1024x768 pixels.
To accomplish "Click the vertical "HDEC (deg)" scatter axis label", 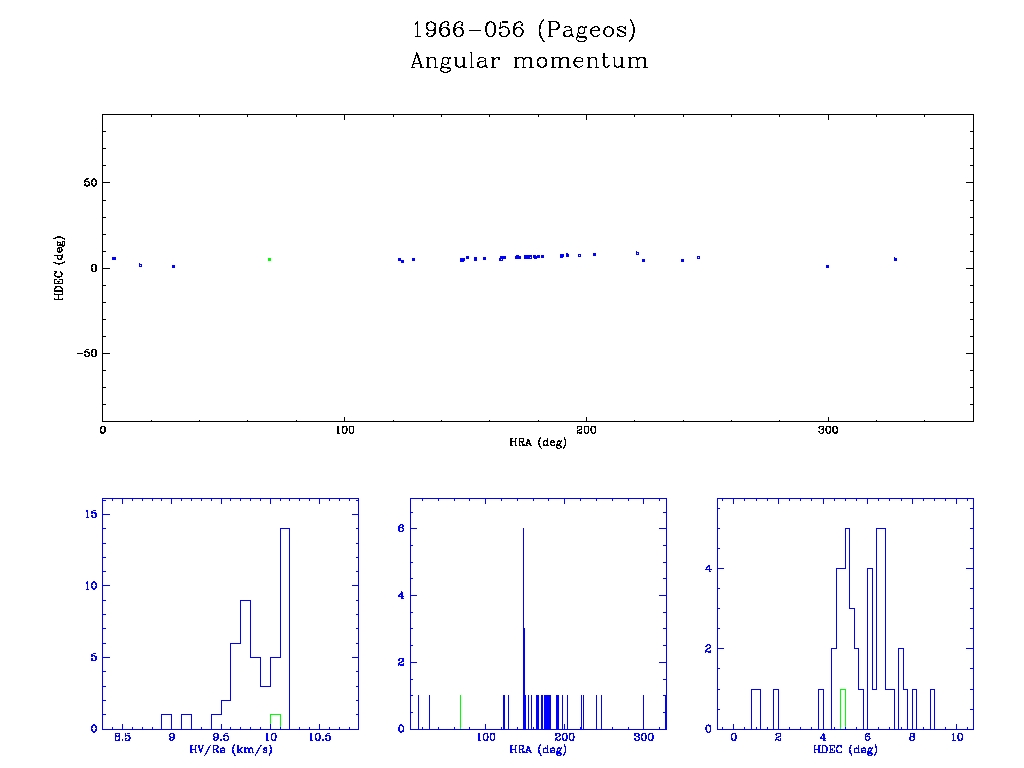I will click(60, 268).
